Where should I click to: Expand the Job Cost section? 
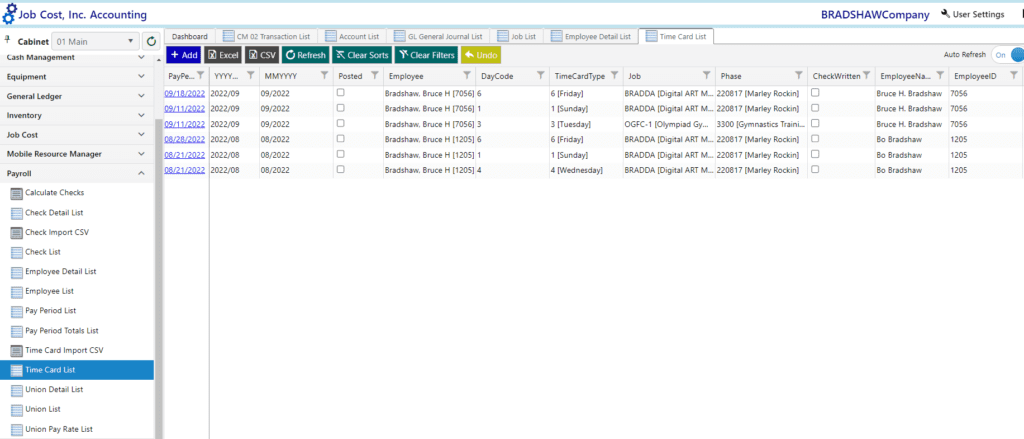[x=77, y=135]
